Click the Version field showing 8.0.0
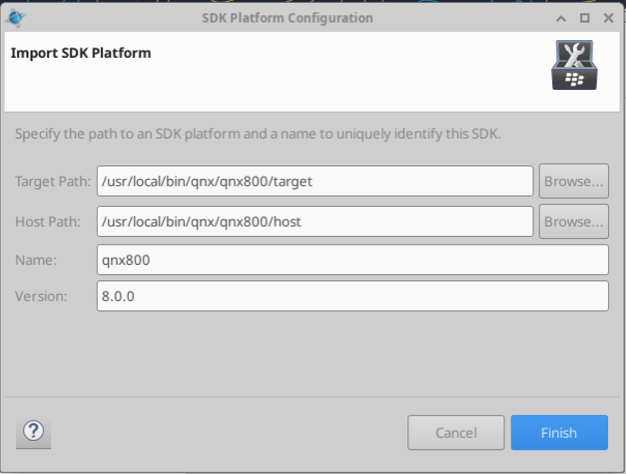The image size is (626, 474). [x=352, y=296]
